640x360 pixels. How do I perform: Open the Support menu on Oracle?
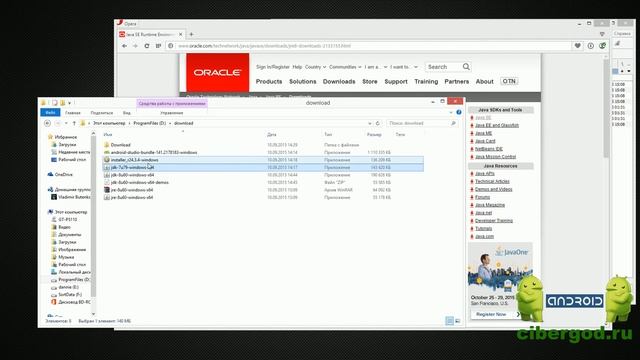[396, 82]
